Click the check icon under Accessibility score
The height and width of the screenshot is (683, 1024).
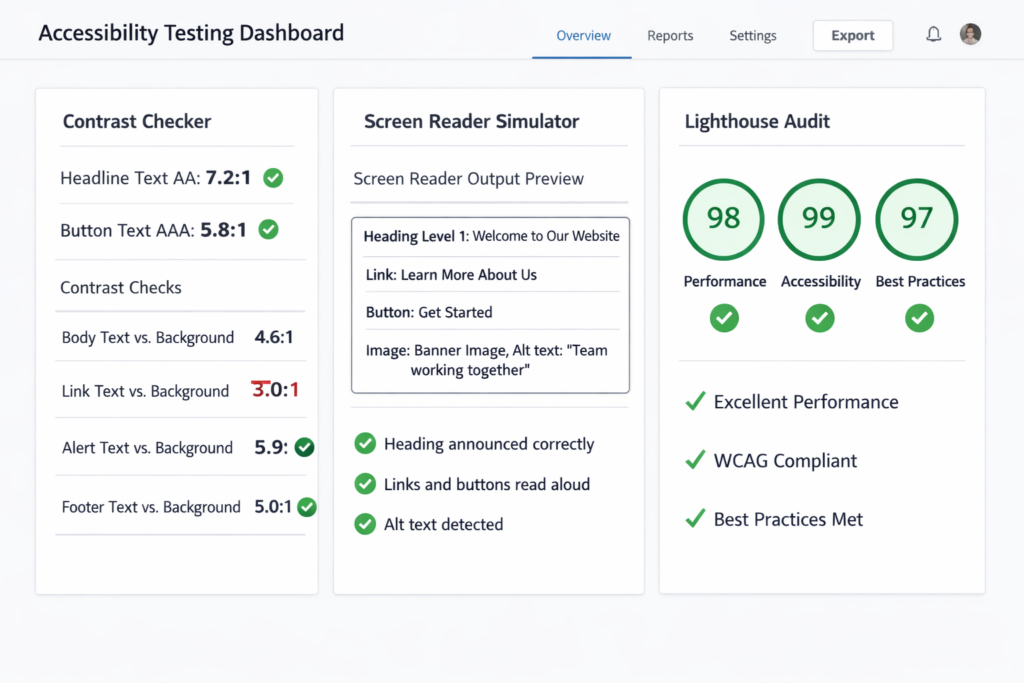tap(820, 318)
